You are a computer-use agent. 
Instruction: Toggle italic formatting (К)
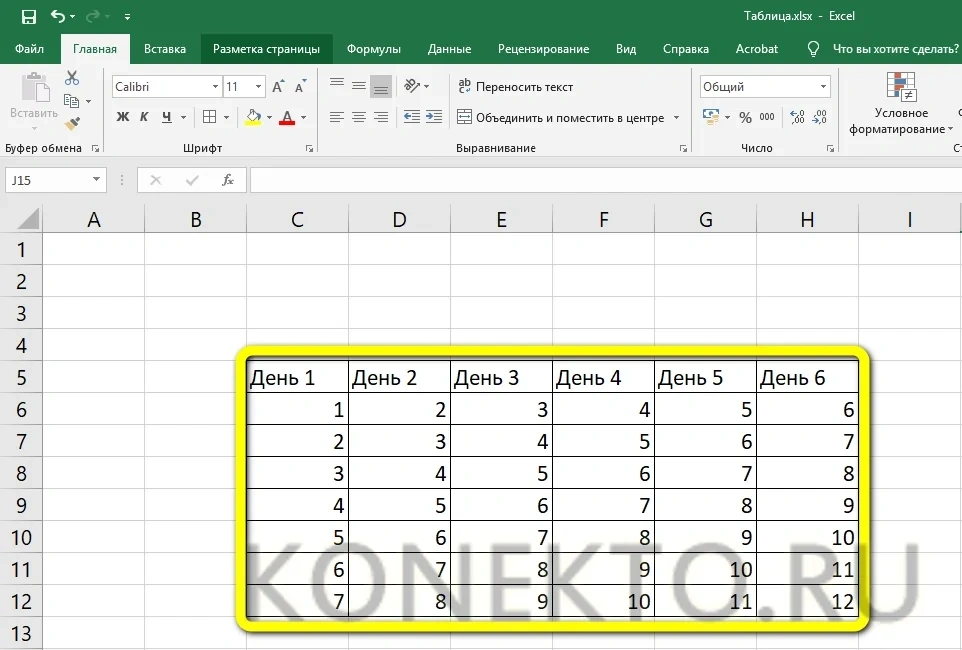pyautogui.click(x=144, y=117)
